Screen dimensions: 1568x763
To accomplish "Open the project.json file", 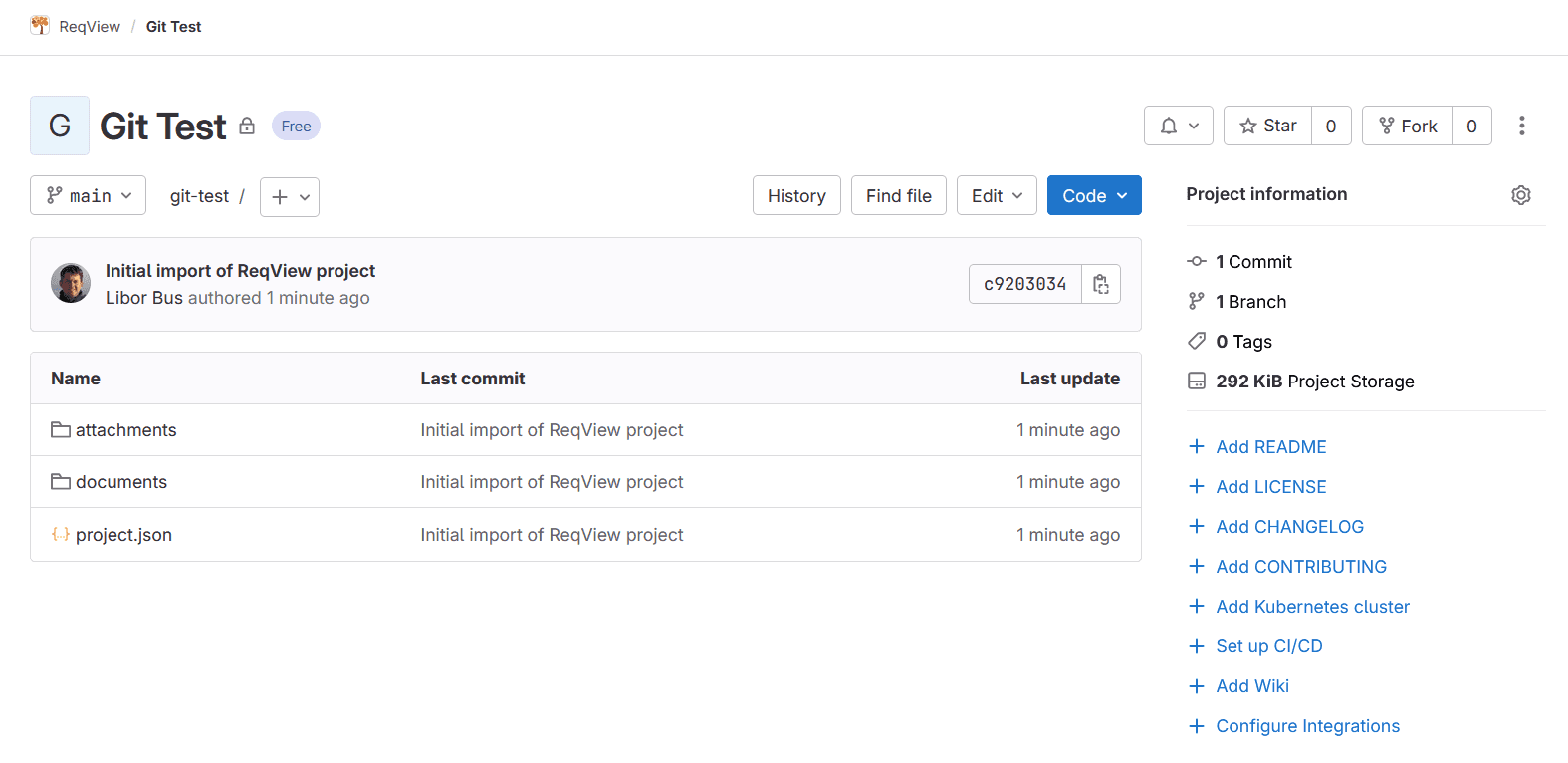I will [123, 535].
